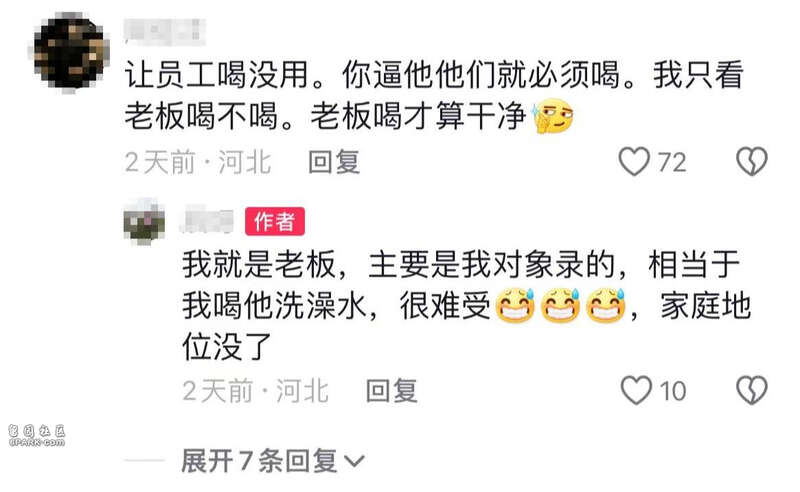Viewport: 800px width, 492px height.
Task: Tap the first sweat-grin emoji in reply
Action: tap(515, 306)
